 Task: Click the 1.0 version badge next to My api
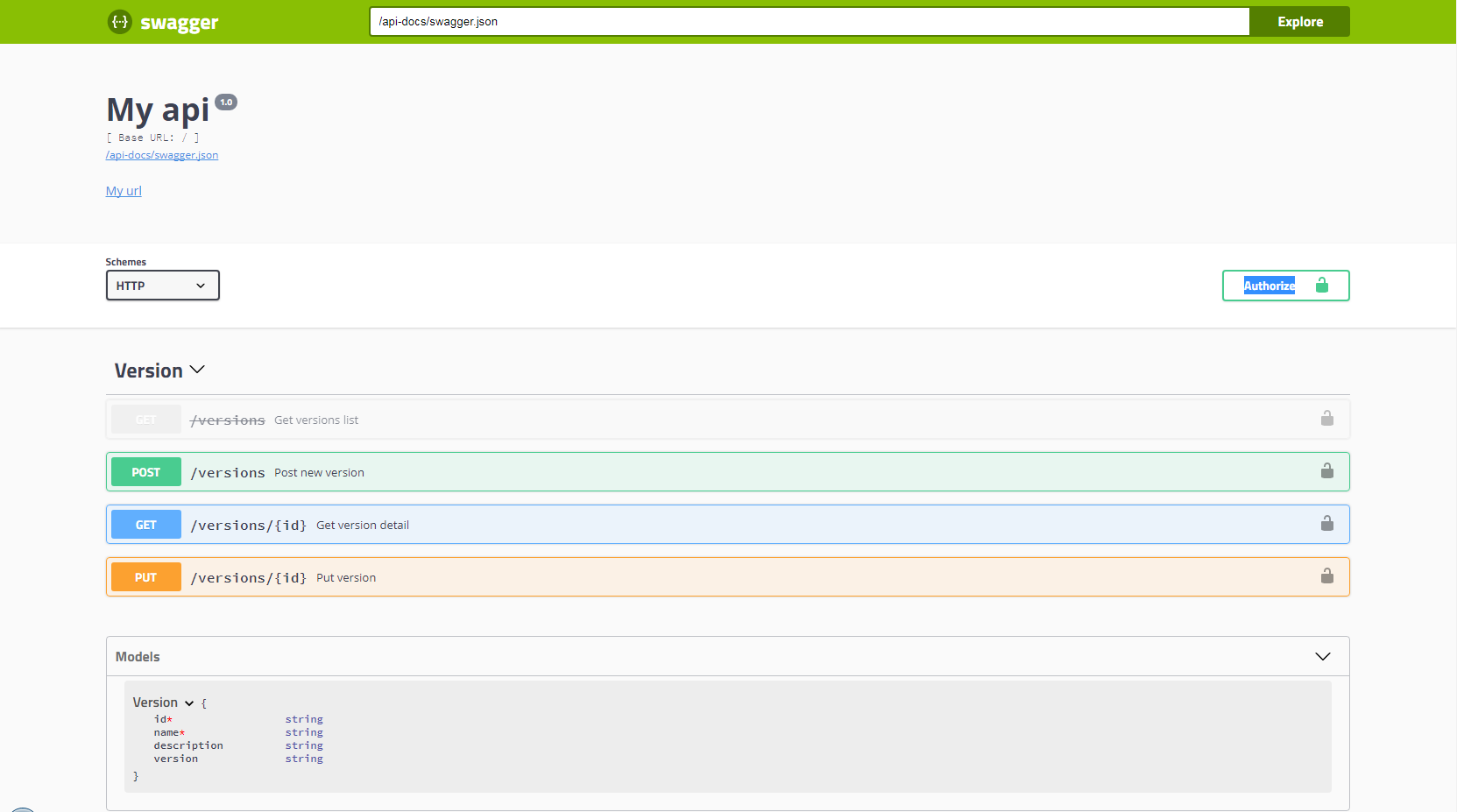click(x=226, y=102)
